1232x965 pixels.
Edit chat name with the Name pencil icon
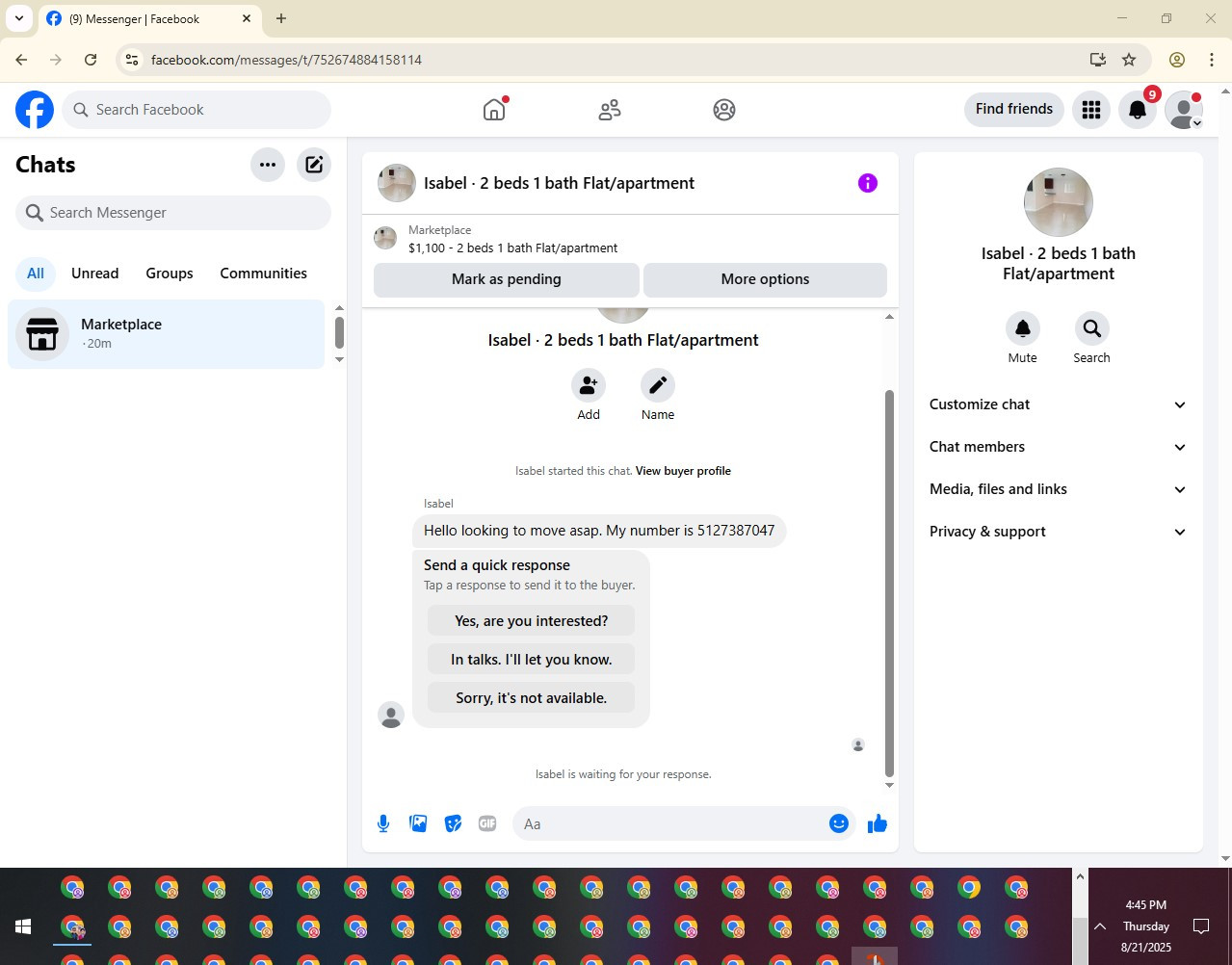[658, 385]
